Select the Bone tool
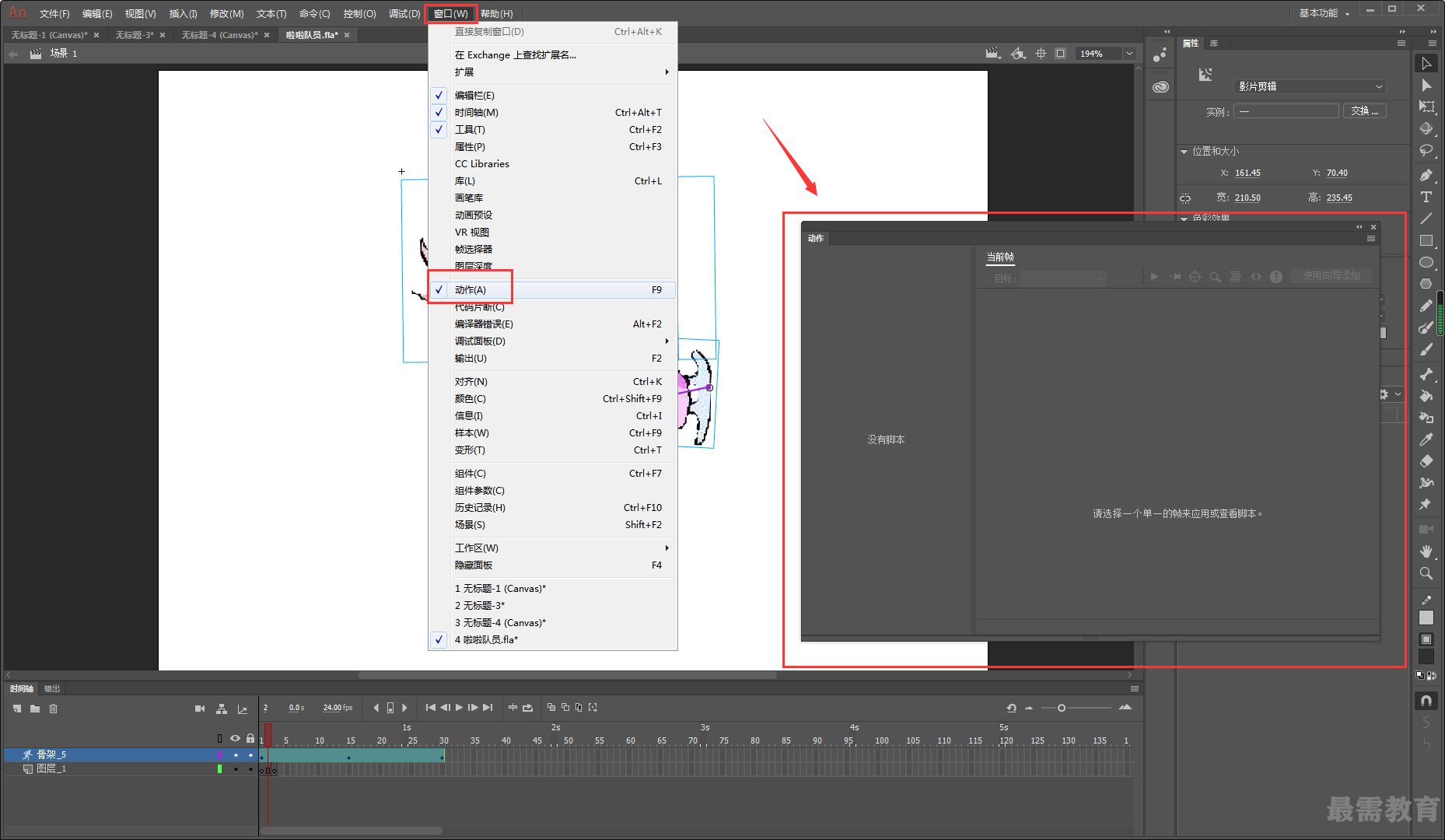This screenshot has height=840, width=1445. 1426,374
